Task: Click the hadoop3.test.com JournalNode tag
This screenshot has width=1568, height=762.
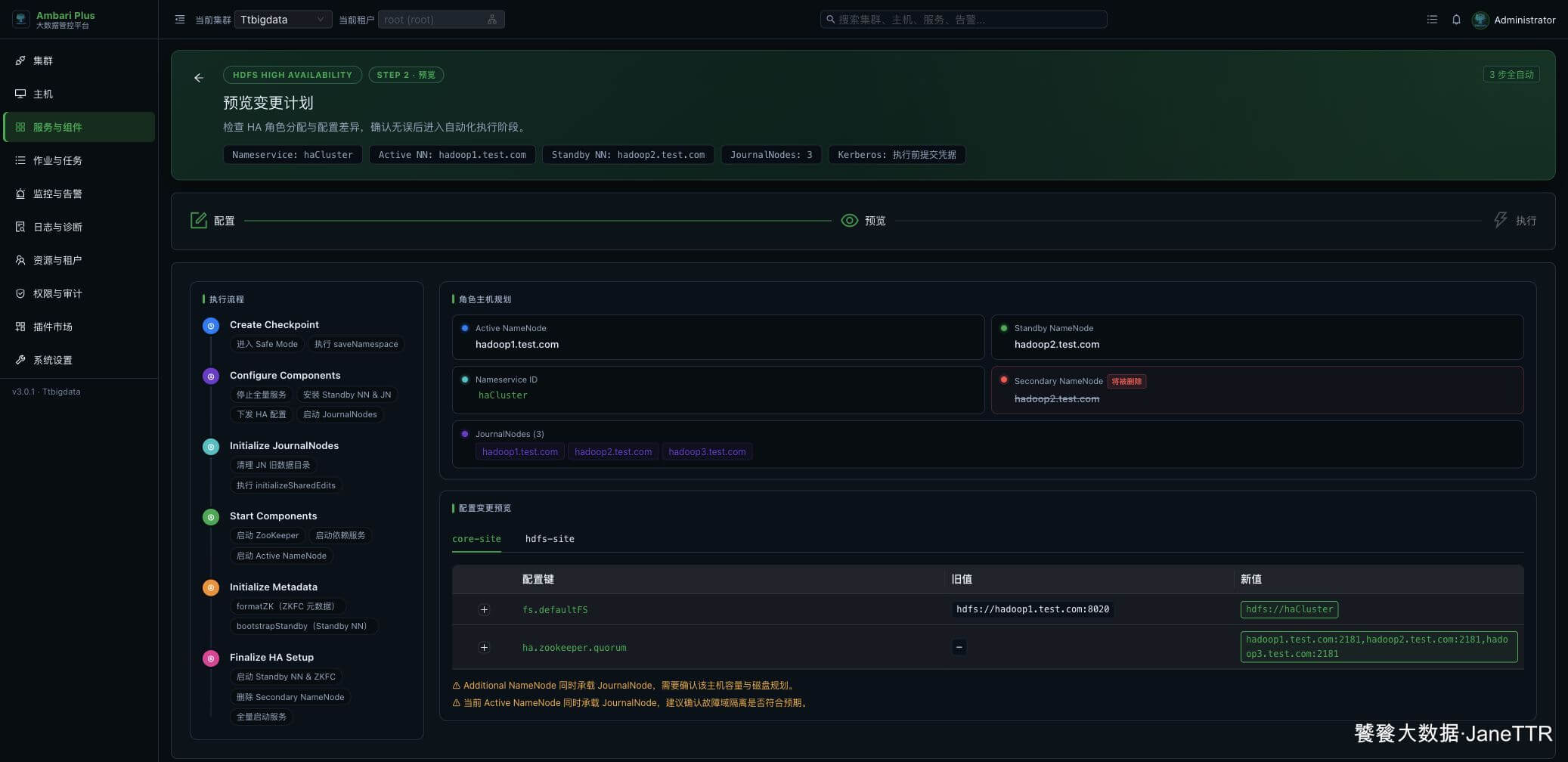Action: pos(707,452)
